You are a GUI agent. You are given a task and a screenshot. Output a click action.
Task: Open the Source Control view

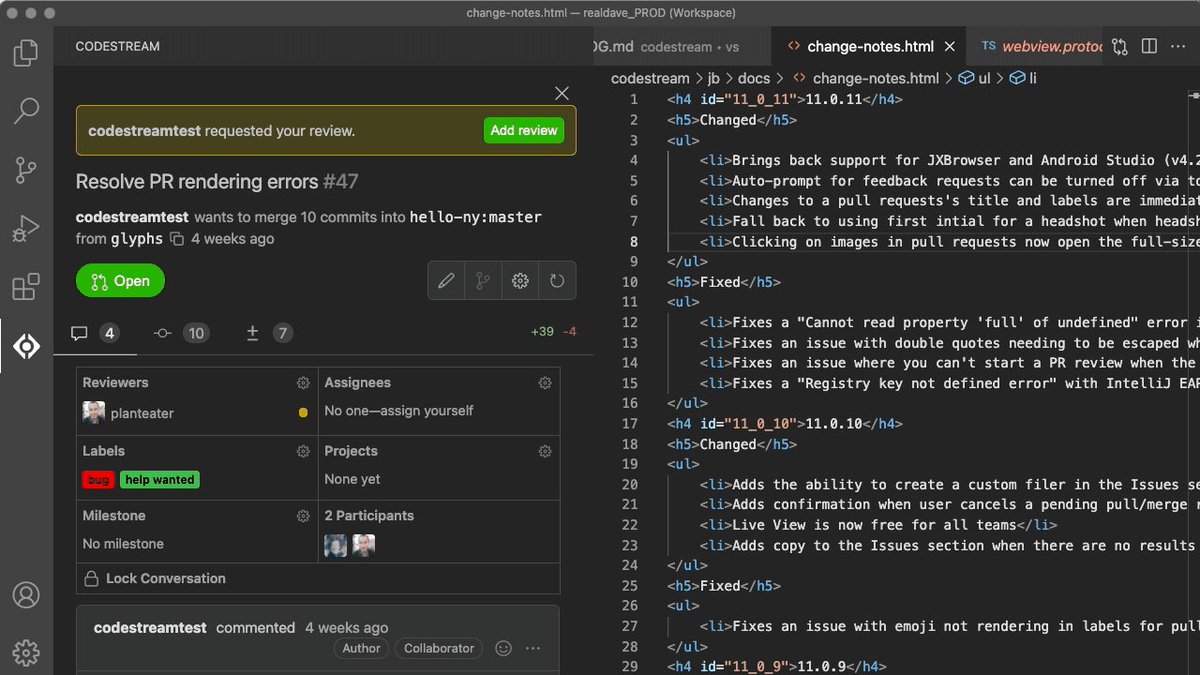(26, 170)
